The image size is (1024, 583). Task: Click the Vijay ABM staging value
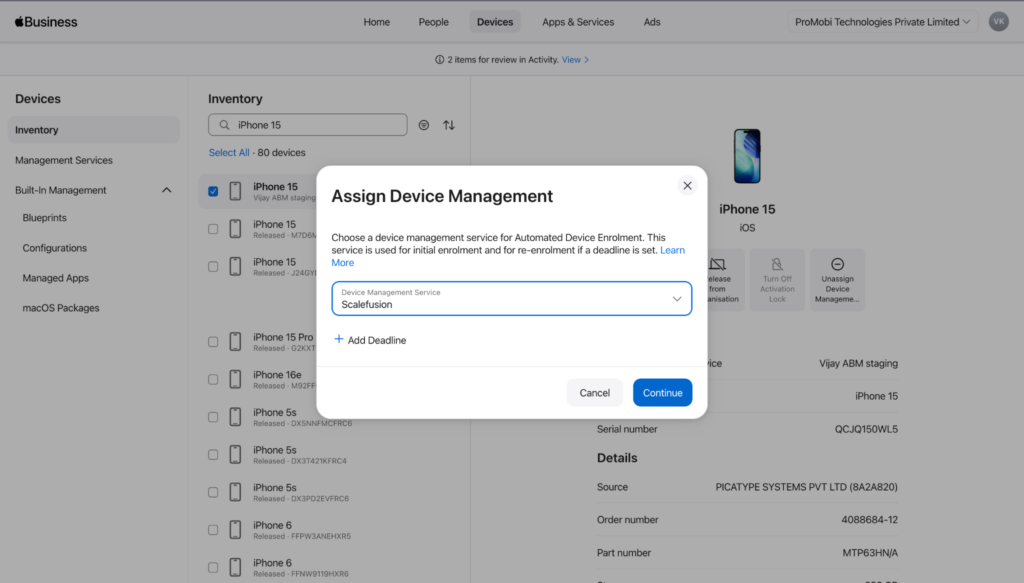[x=858, y=363]
